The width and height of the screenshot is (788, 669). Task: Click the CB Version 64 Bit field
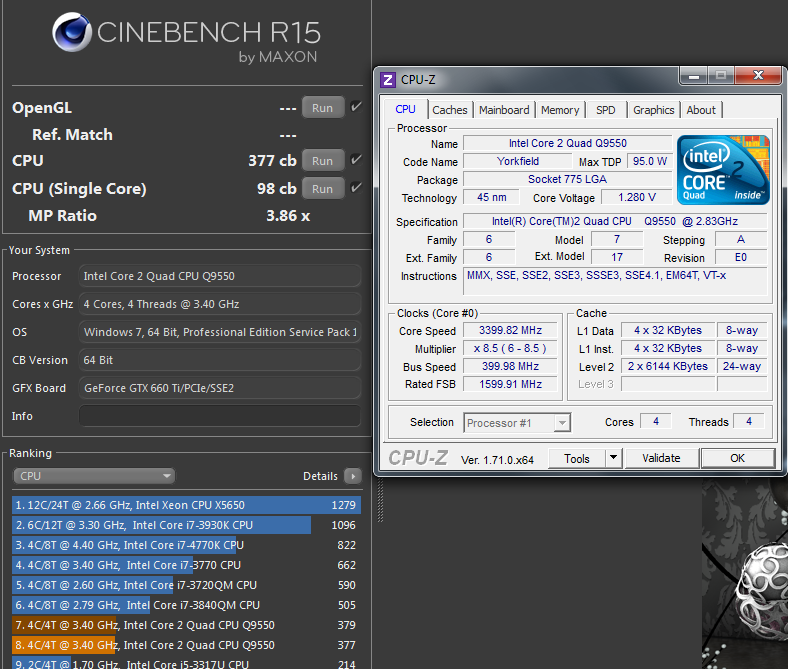pyautogui.click(x=220, y=360)
